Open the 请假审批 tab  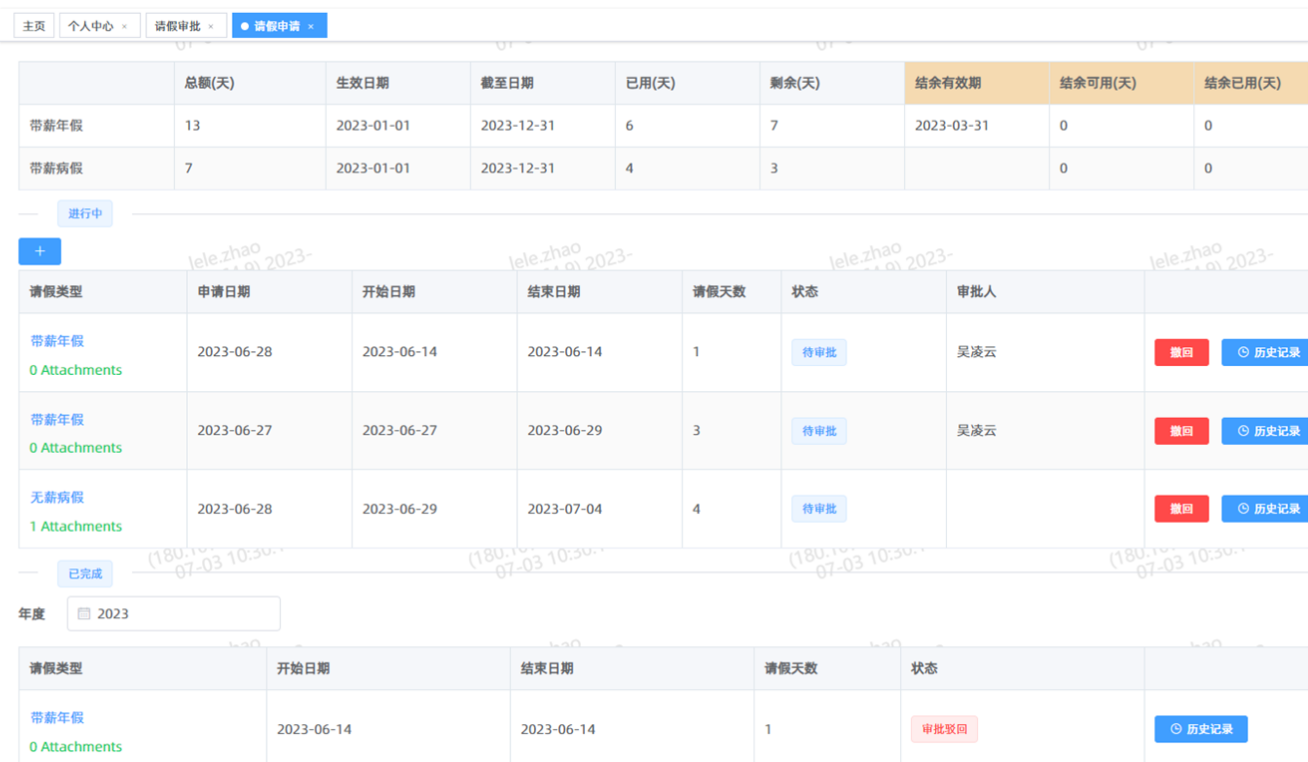[x=177, y=26]
